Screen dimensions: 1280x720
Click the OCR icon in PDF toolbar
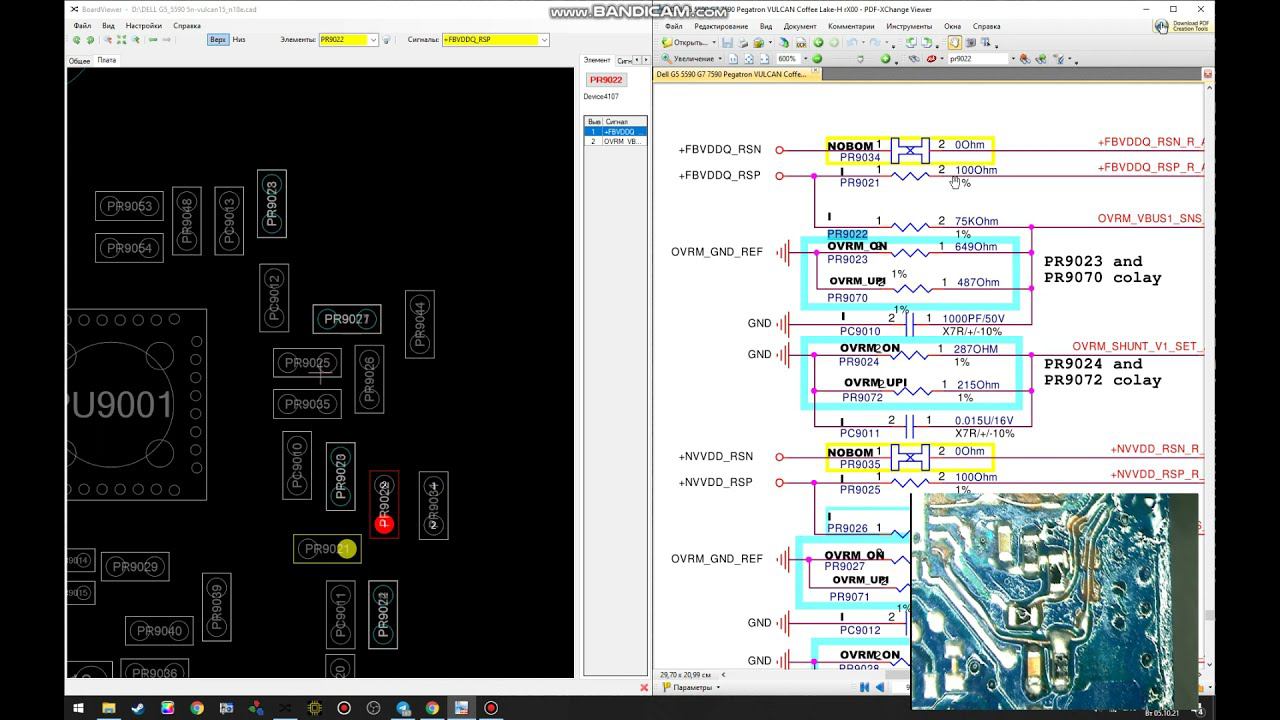pyautogui.click(x=802, y=43)
